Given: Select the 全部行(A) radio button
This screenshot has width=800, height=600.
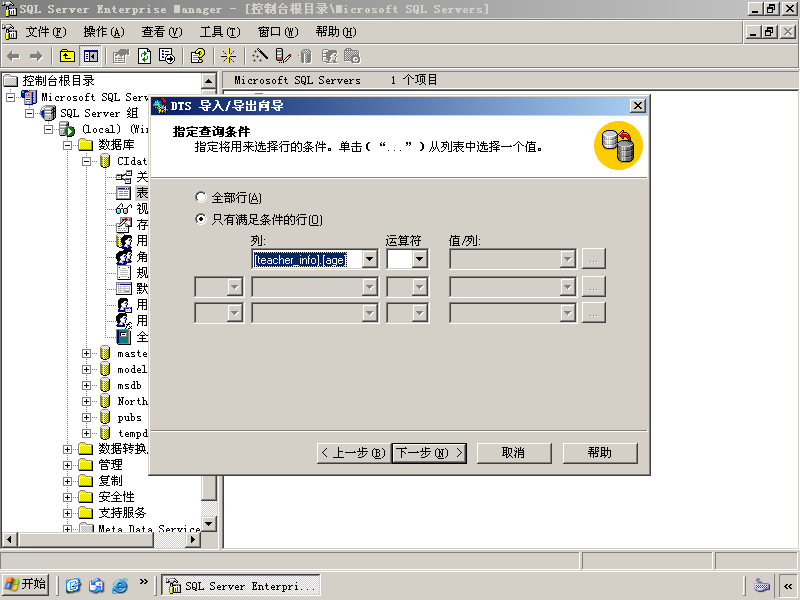Looking at the screenshot, I should click(x=201, y=197).
